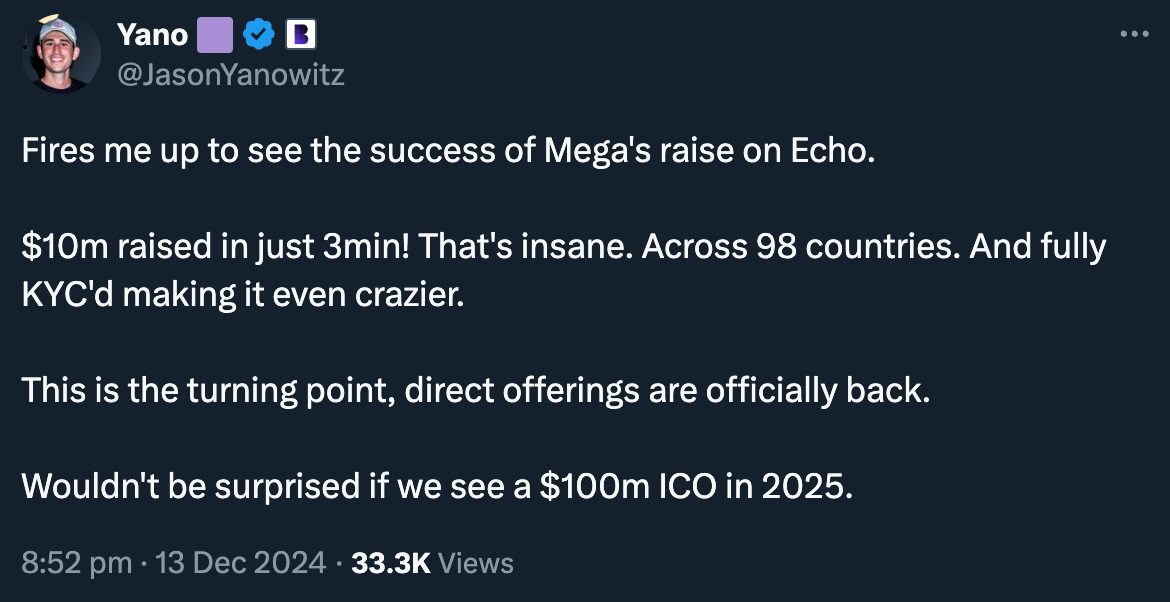The width and height of the screenshot is (1170, 602).
Task: Click the word "Echo" in the tweet
Action: click(x=828, y=151)
